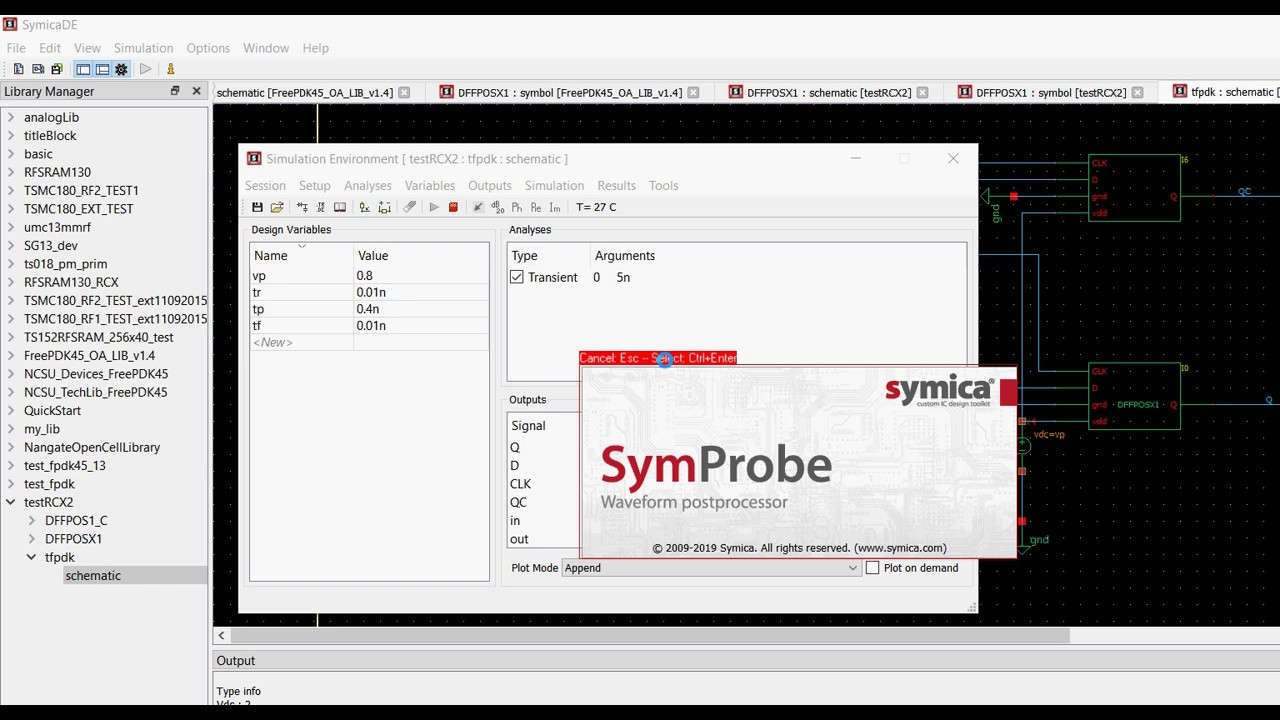Click the Name column header in Design Variables
Viewport: 1280px width, 720px height.
301,256
